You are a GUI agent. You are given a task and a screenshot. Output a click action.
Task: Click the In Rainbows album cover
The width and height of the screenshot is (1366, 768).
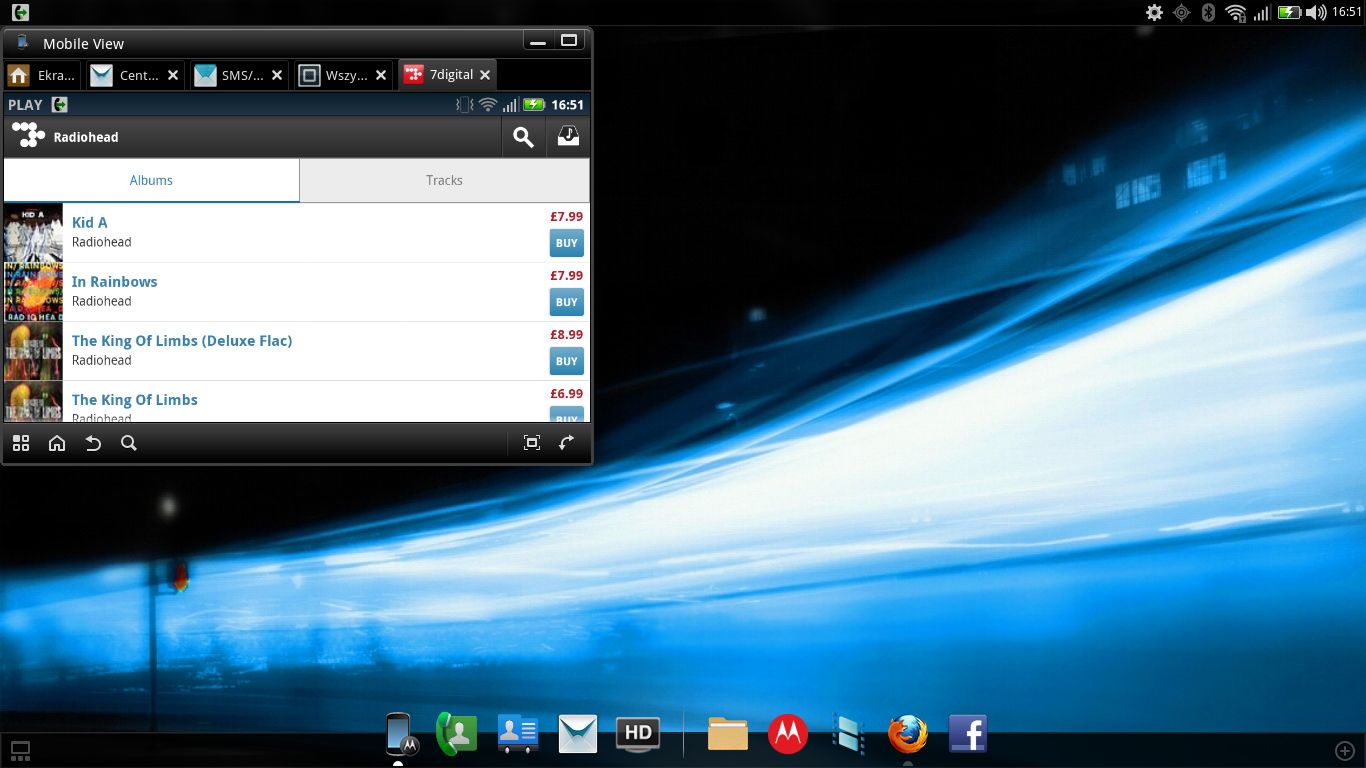(33, 292)
